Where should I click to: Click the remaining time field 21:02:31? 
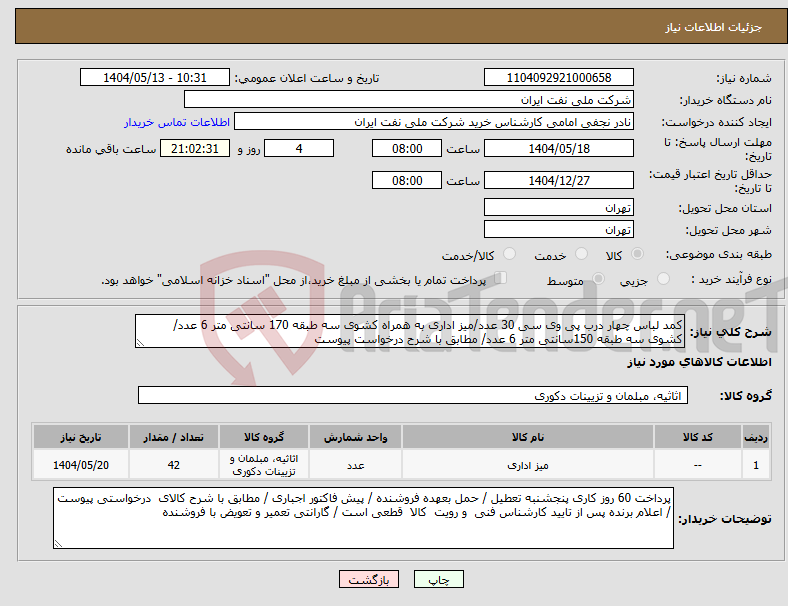point(195,148)
